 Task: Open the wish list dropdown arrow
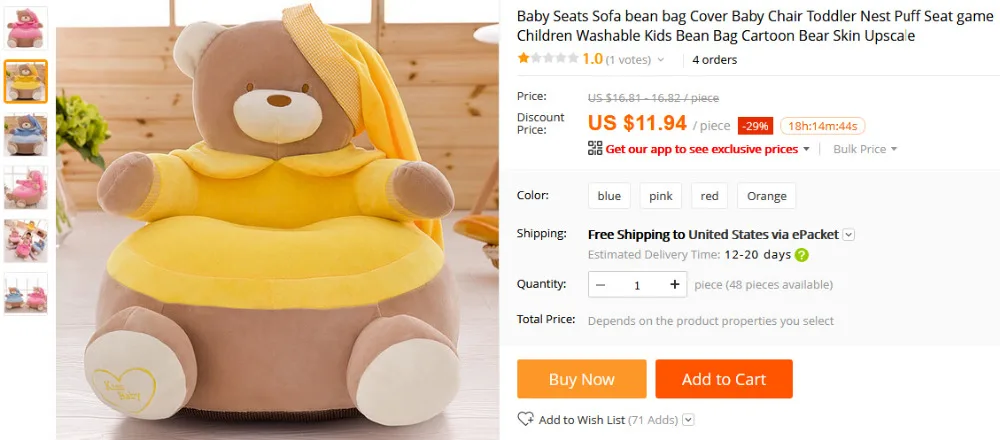(688, 420)
